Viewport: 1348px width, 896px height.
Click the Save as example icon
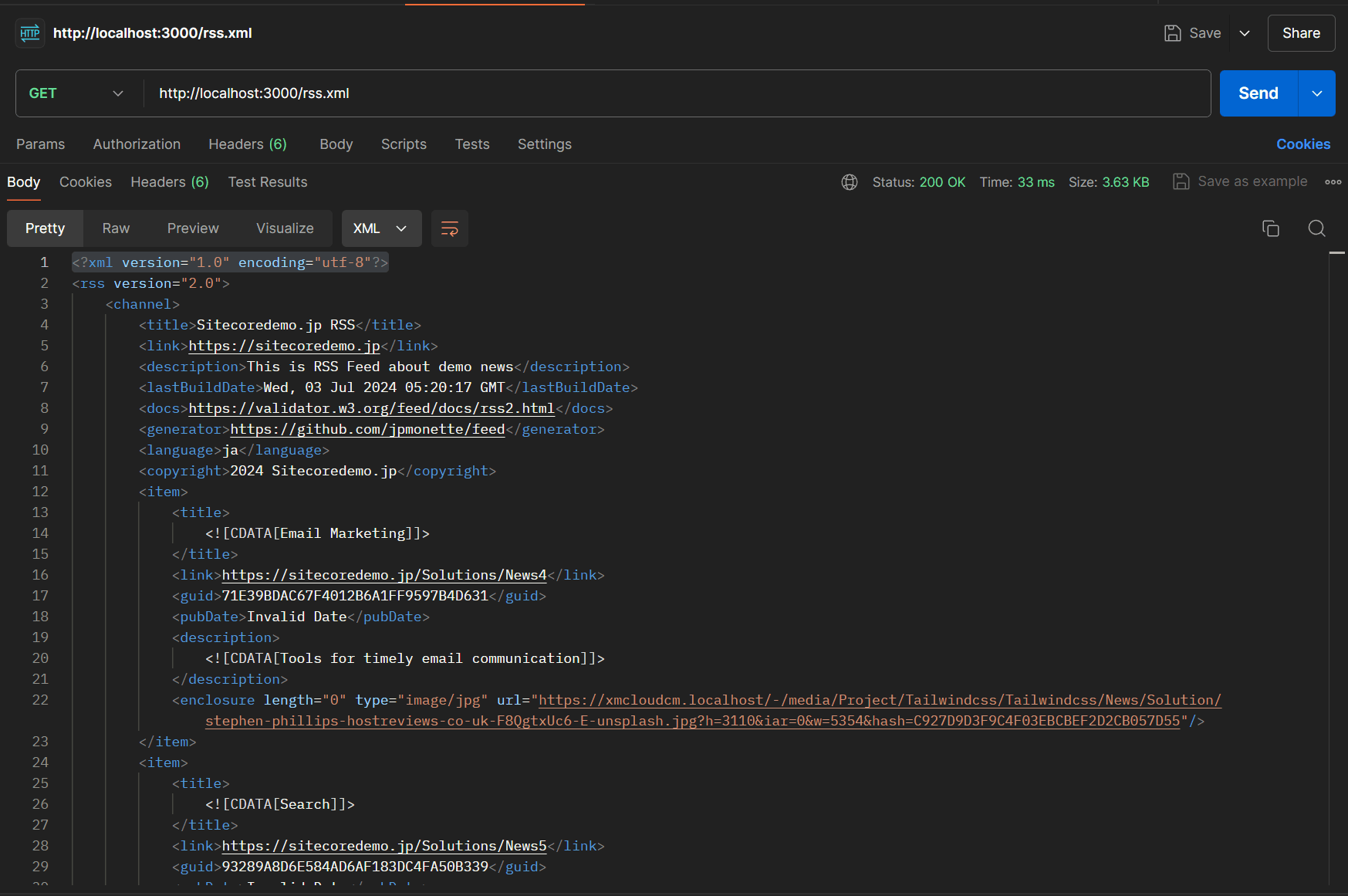click(1181, 182)
